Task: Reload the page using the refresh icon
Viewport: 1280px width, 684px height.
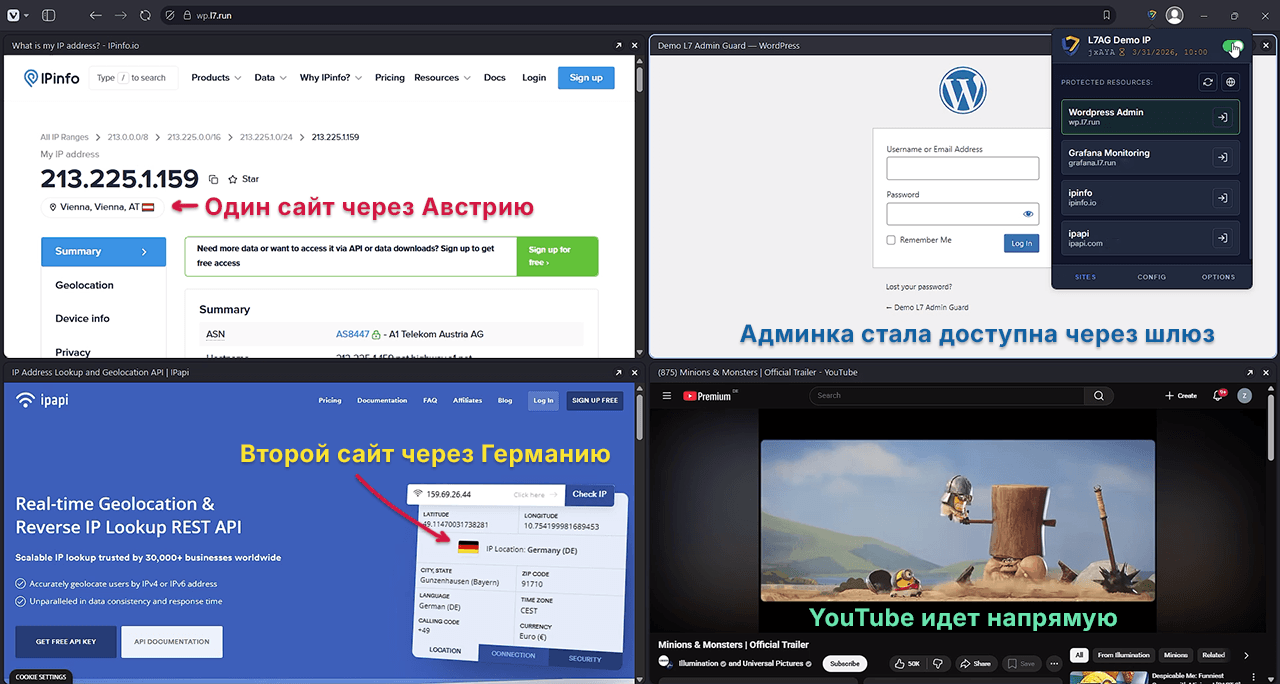Action: (x=145, y=15)
